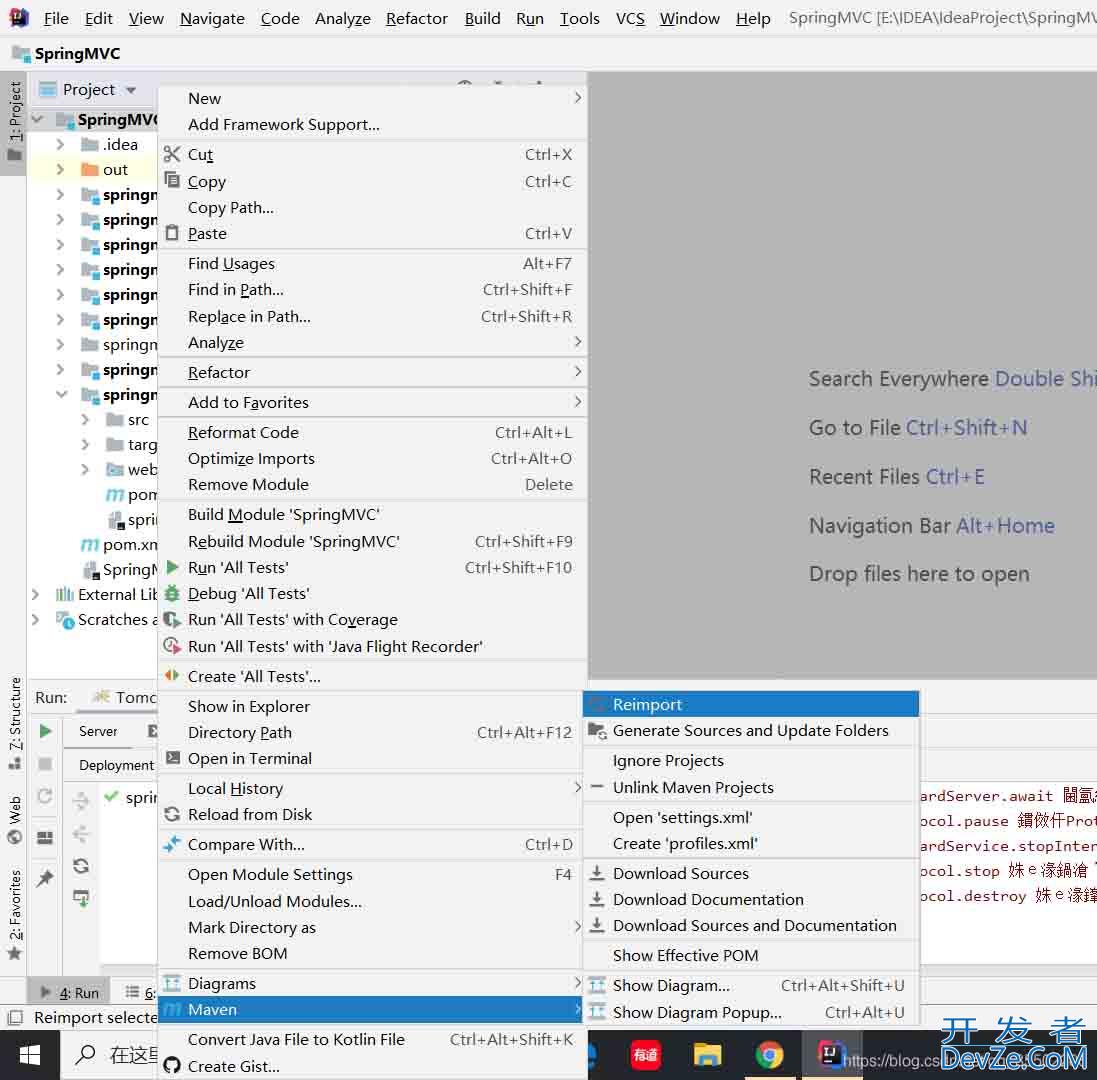Click Open 'settings.xml'
This screenshot has width=1097, height=1080.
[751, 818]
